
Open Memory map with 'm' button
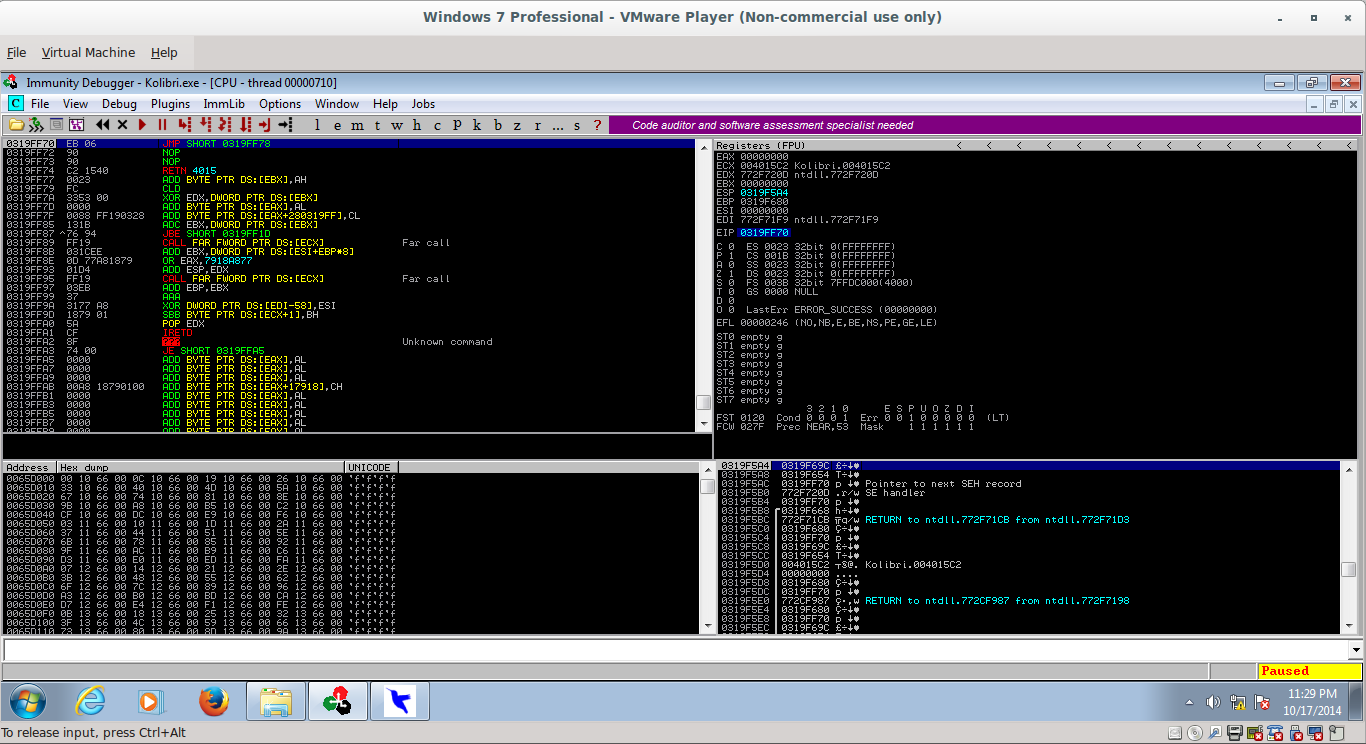coord(356,125)
